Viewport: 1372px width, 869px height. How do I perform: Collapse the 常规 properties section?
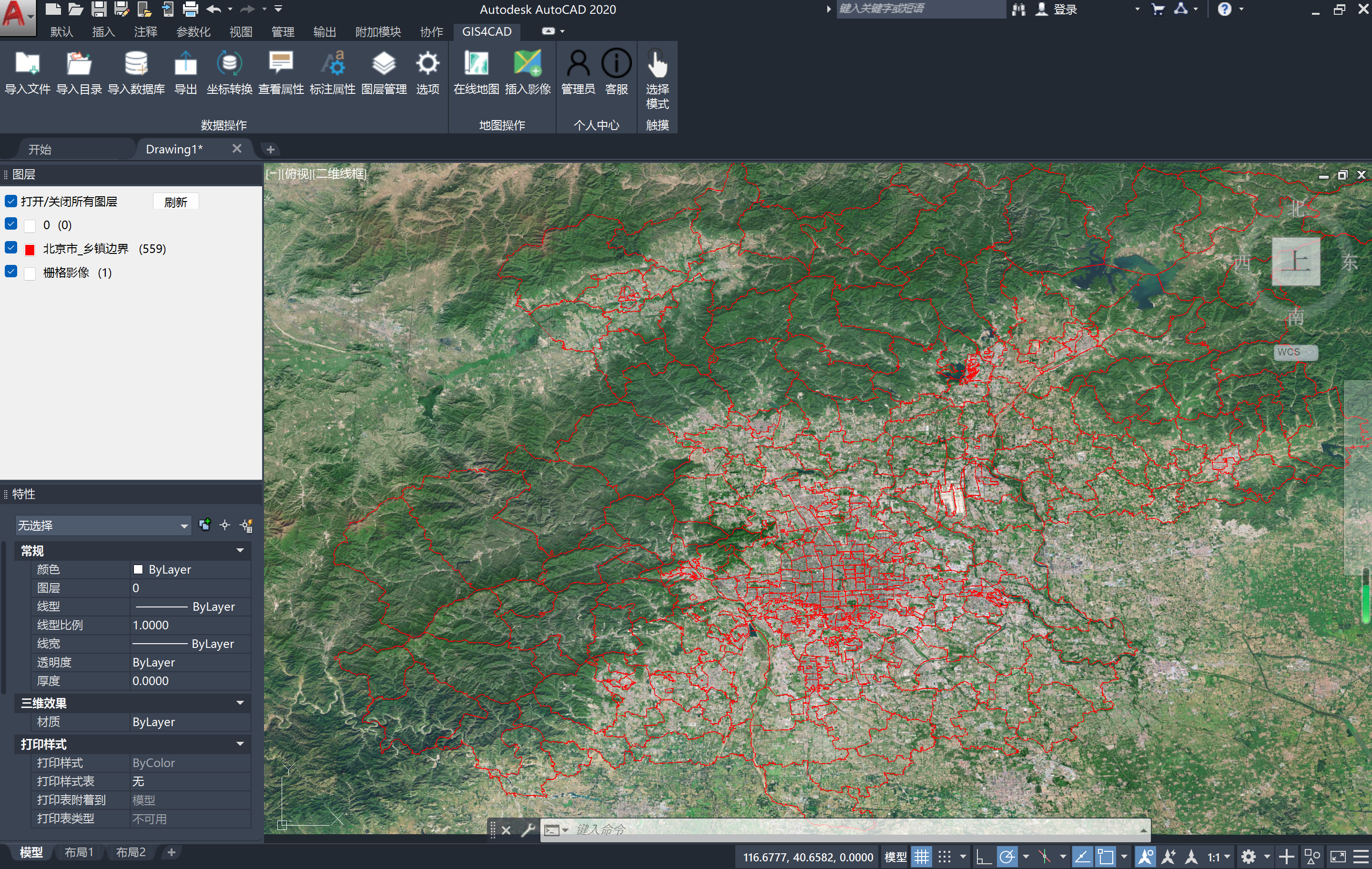[240, 551]
